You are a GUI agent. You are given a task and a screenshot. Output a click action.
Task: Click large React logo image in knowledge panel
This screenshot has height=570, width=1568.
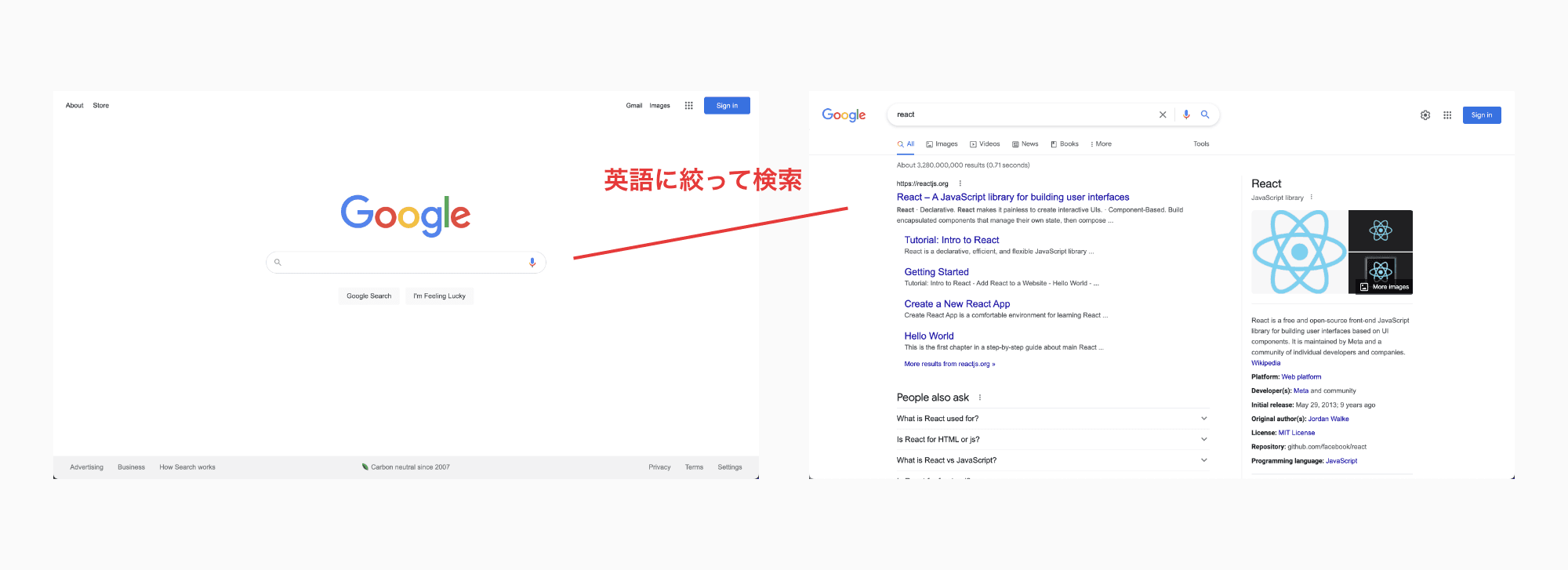click(x=1299, y=252)
